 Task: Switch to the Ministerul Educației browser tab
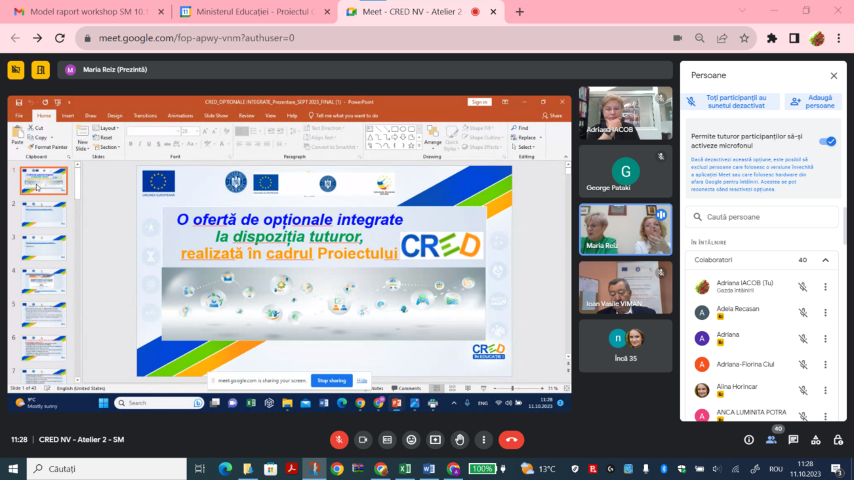(254, 12)
